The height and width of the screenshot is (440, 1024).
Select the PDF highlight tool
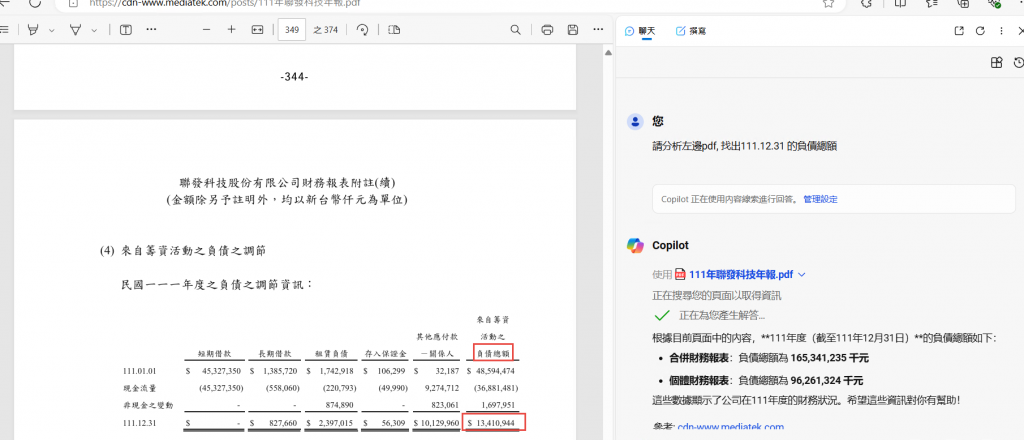pos(33,29)
